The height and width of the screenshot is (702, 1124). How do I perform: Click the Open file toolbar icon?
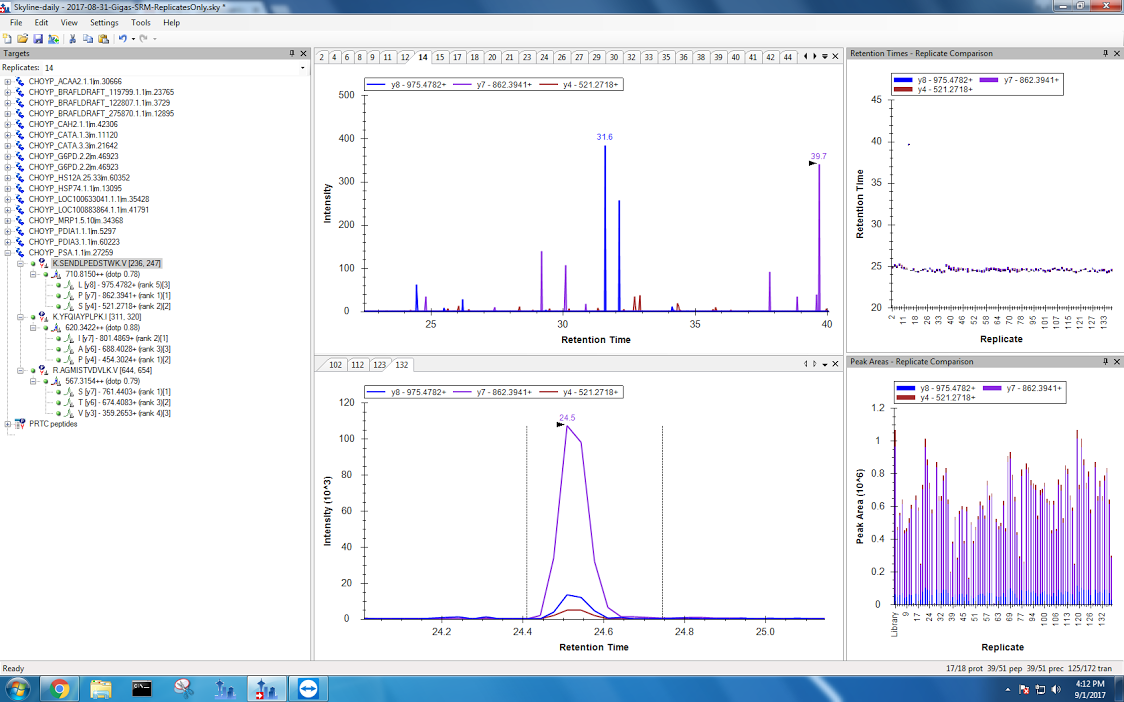coord(22,38)
